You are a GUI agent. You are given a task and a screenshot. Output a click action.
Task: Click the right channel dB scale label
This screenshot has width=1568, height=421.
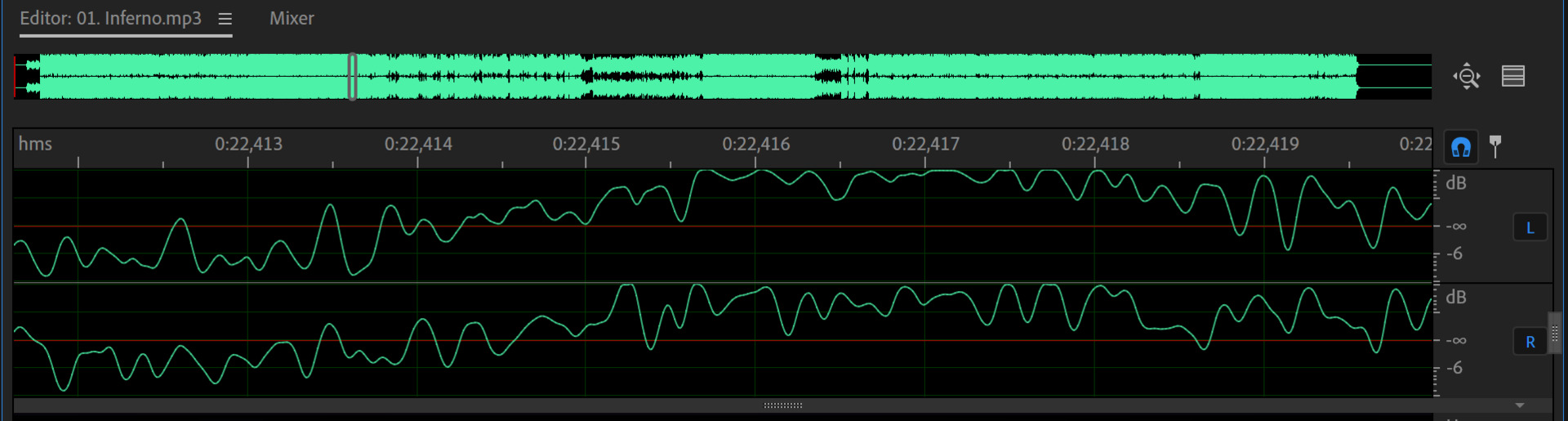point(1455,297)
